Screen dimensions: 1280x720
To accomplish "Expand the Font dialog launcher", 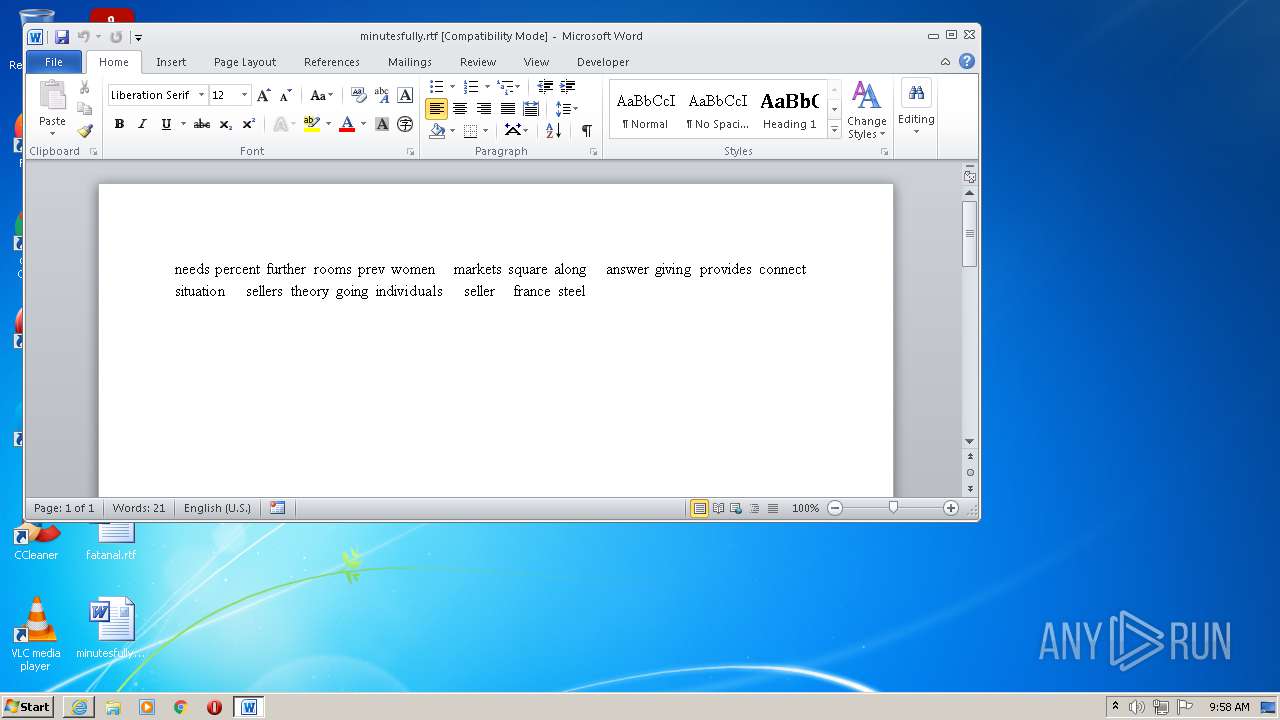I will [x=410, y=152].
